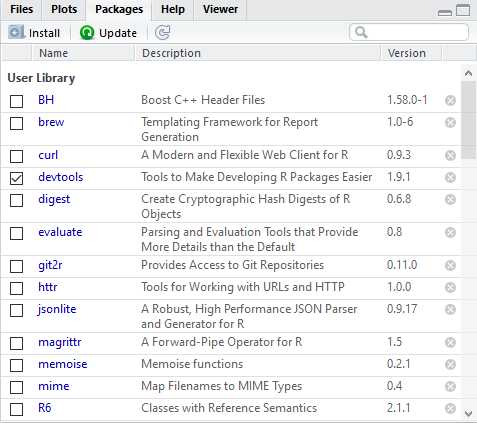Maximize the Packages pane
The width and height of the screenshot is (477, 423).
[x=463, y=10]
